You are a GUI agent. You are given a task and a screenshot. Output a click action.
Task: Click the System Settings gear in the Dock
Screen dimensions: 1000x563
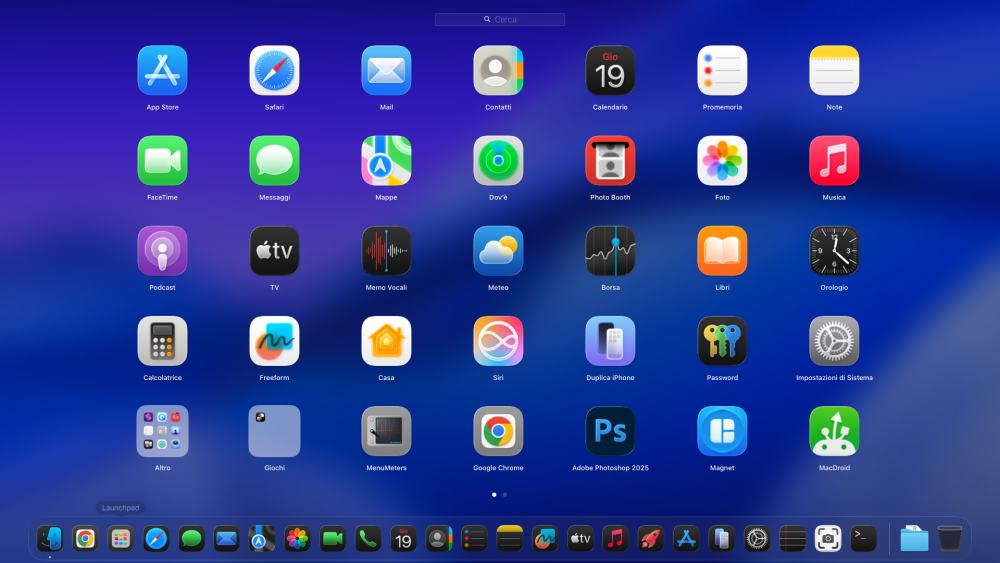[x=757, y=539]
